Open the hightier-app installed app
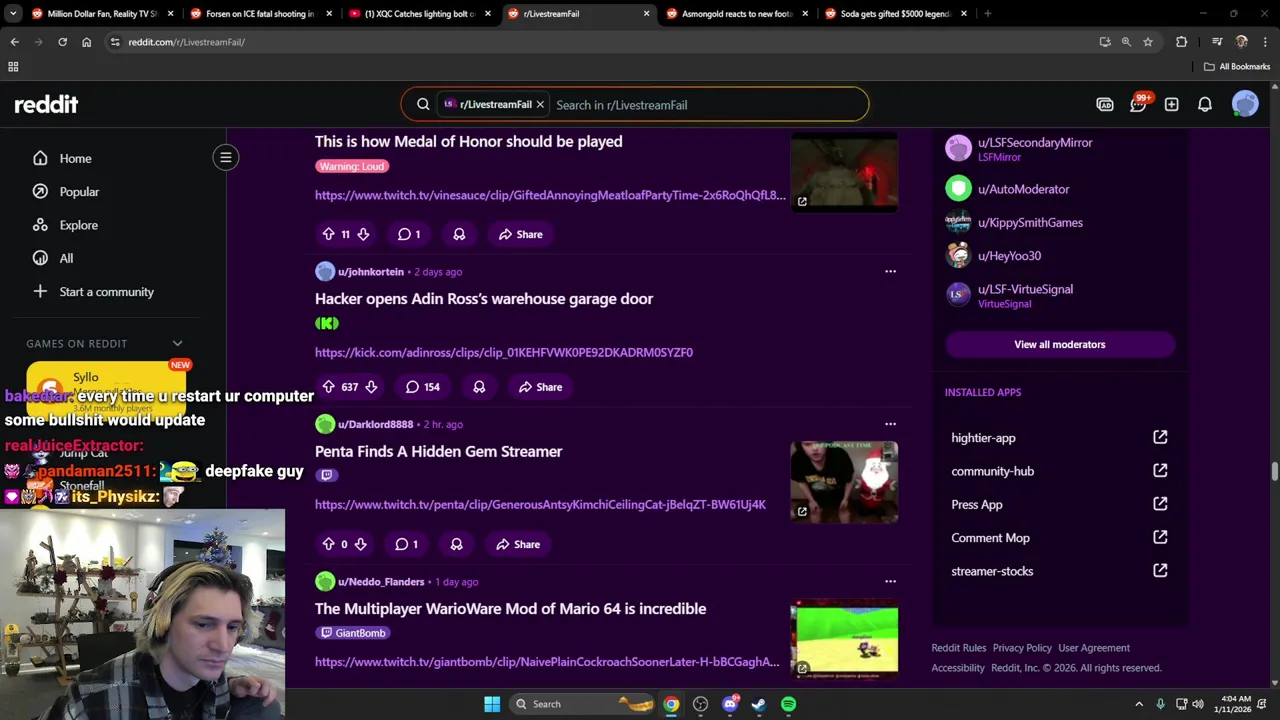This screenshot has height=720, width=1280. point(1059,437)
